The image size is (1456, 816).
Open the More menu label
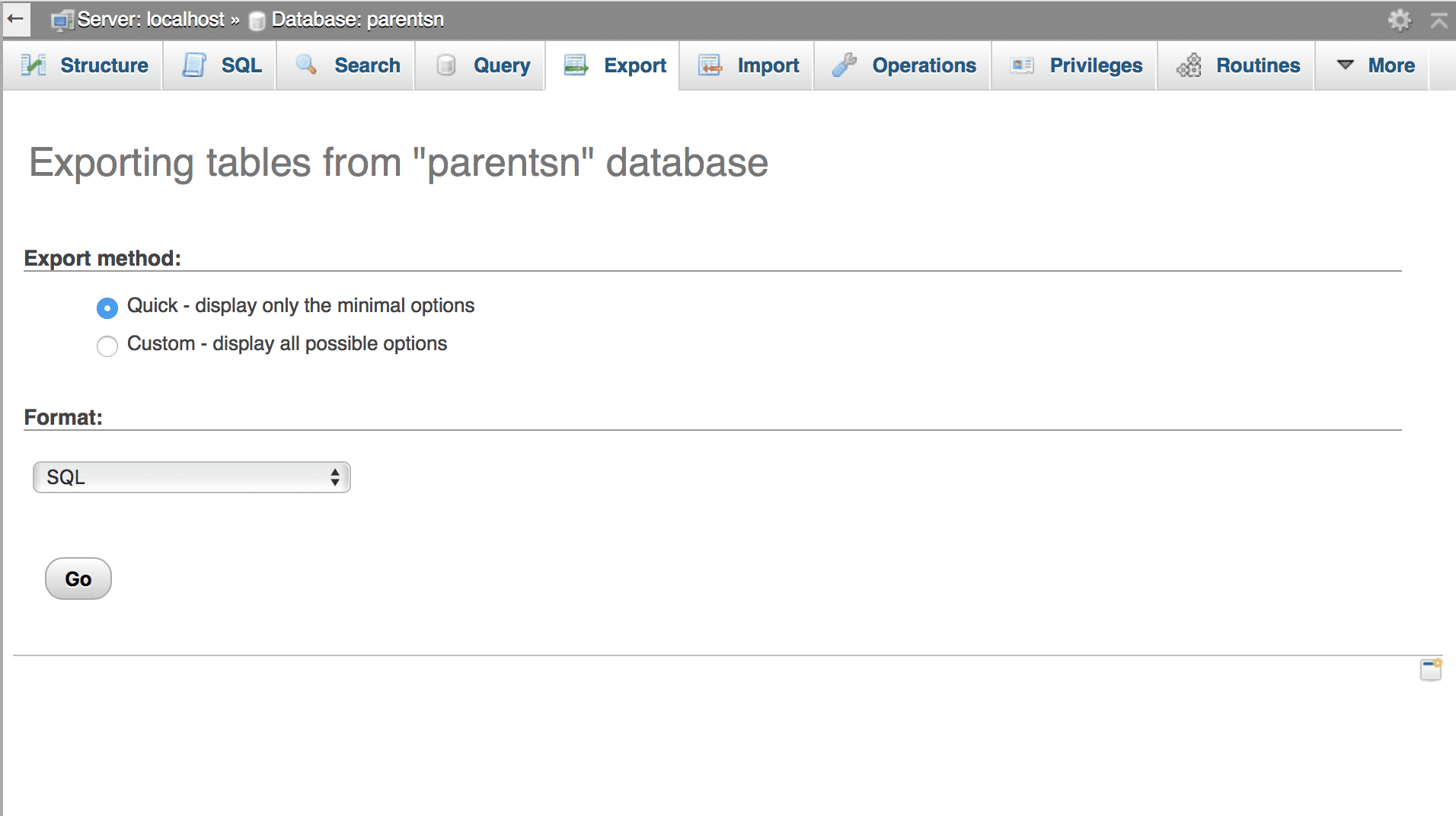(1391, 65)
